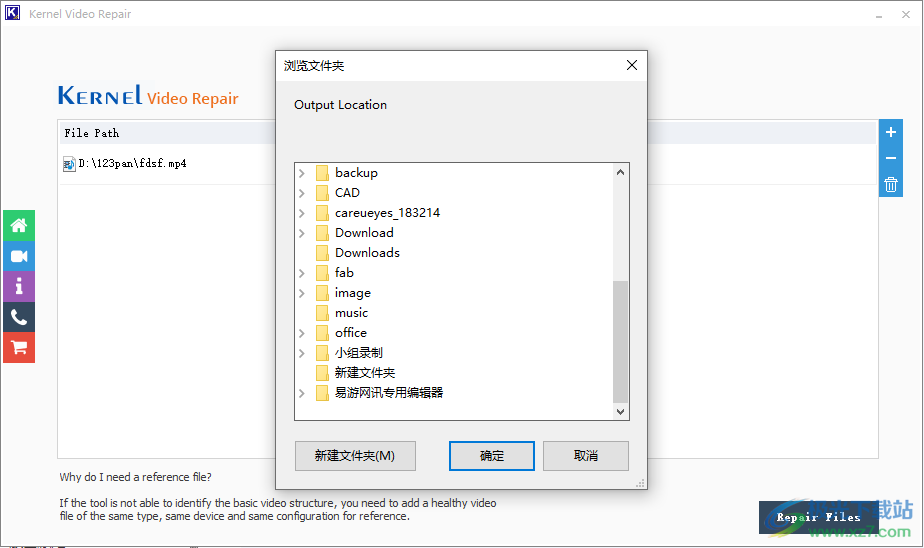Viewport: 924px width, 548px height.
Task: Expand the careueyes_183214 folder
Action: tap(302, 213)
